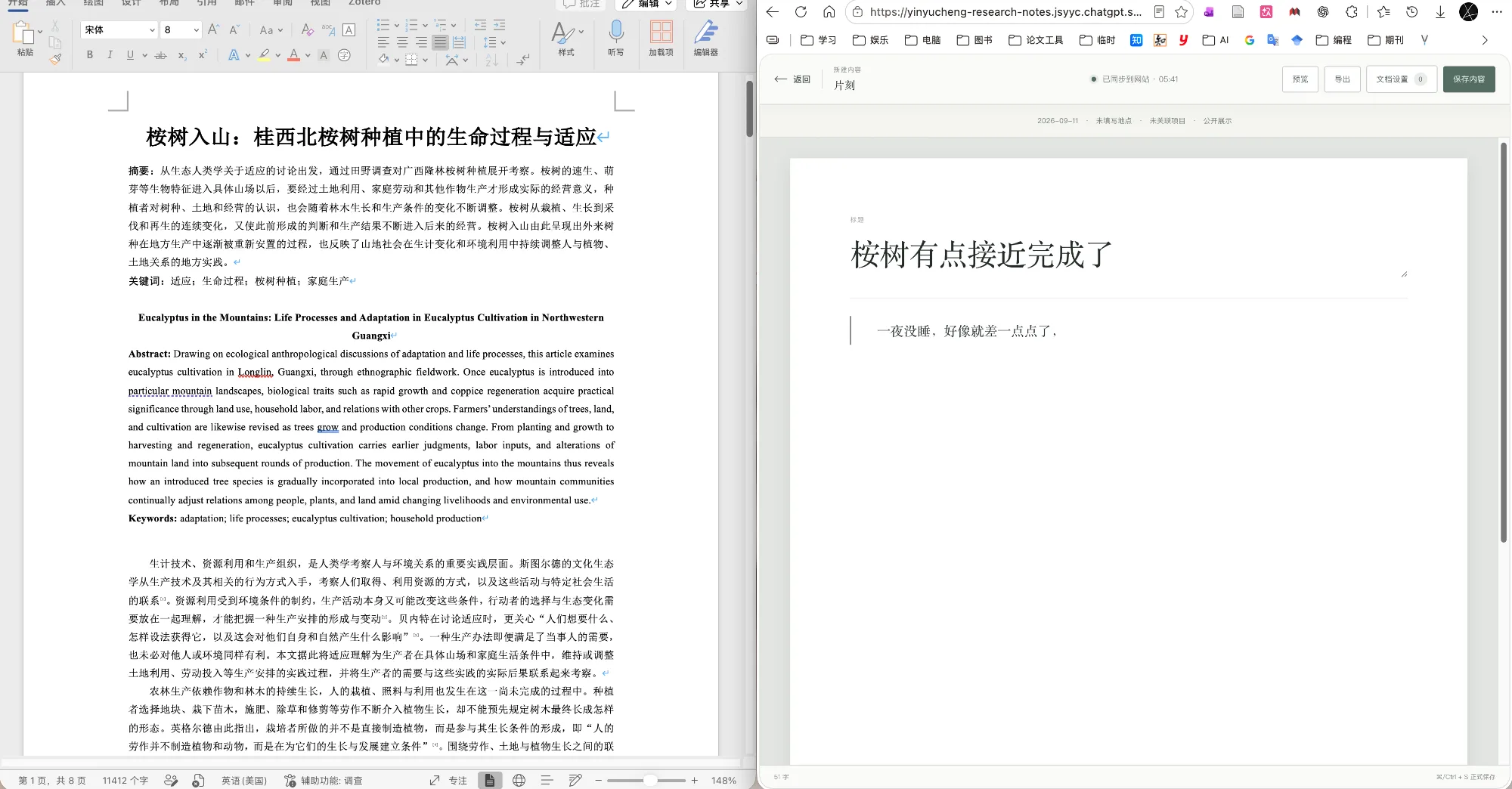
Task: Open the underline style dropdown arrow
Action: click(144, 55)
